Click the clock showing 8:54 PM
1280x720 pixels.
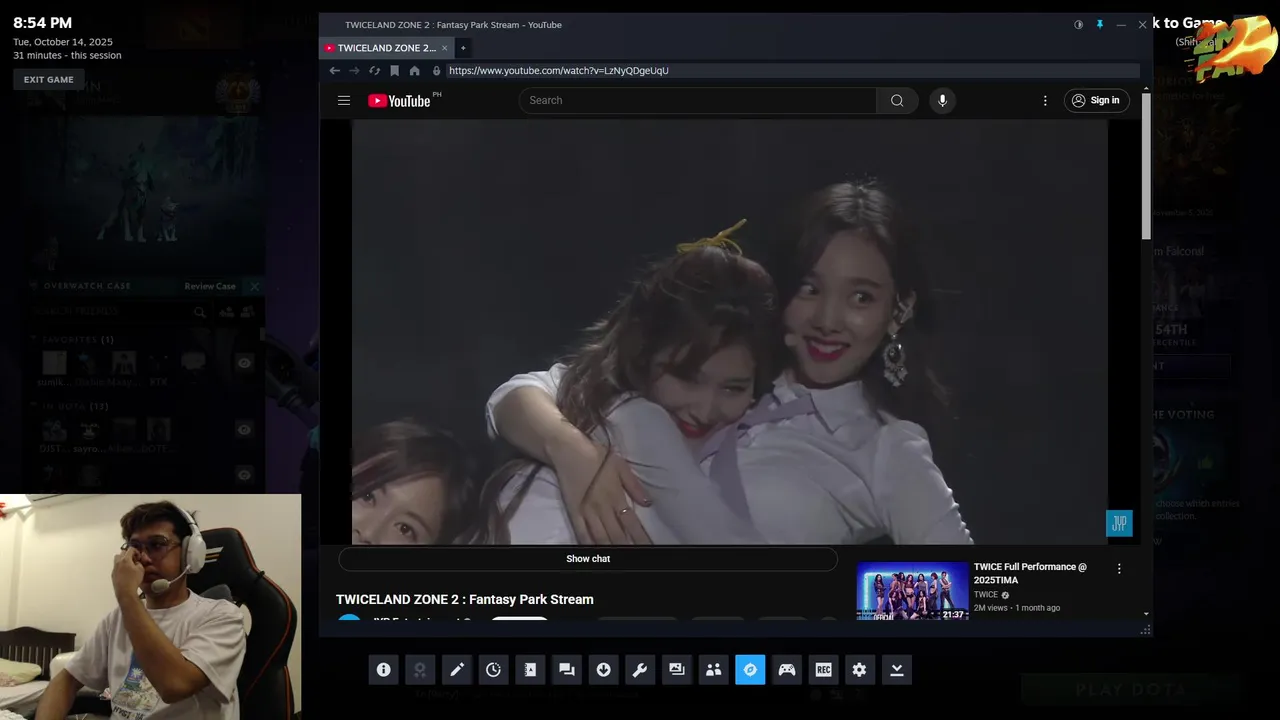click(42, 23)
